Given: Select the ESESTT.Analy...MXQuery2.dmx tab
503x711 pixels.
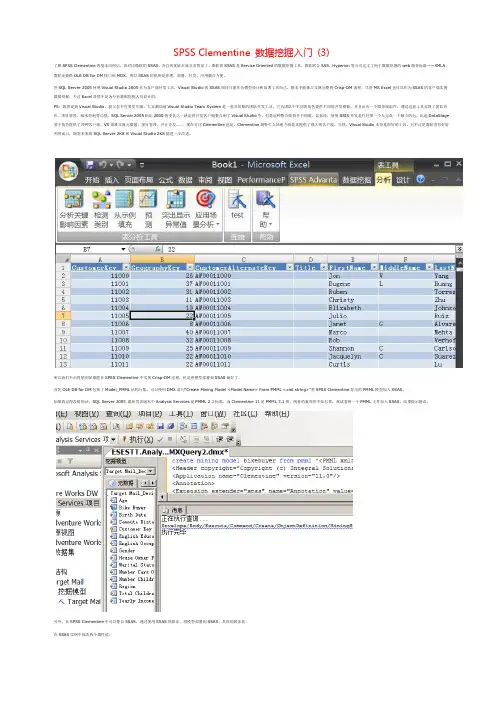Looking at the screenshot, I should click(x=169, y=452).
